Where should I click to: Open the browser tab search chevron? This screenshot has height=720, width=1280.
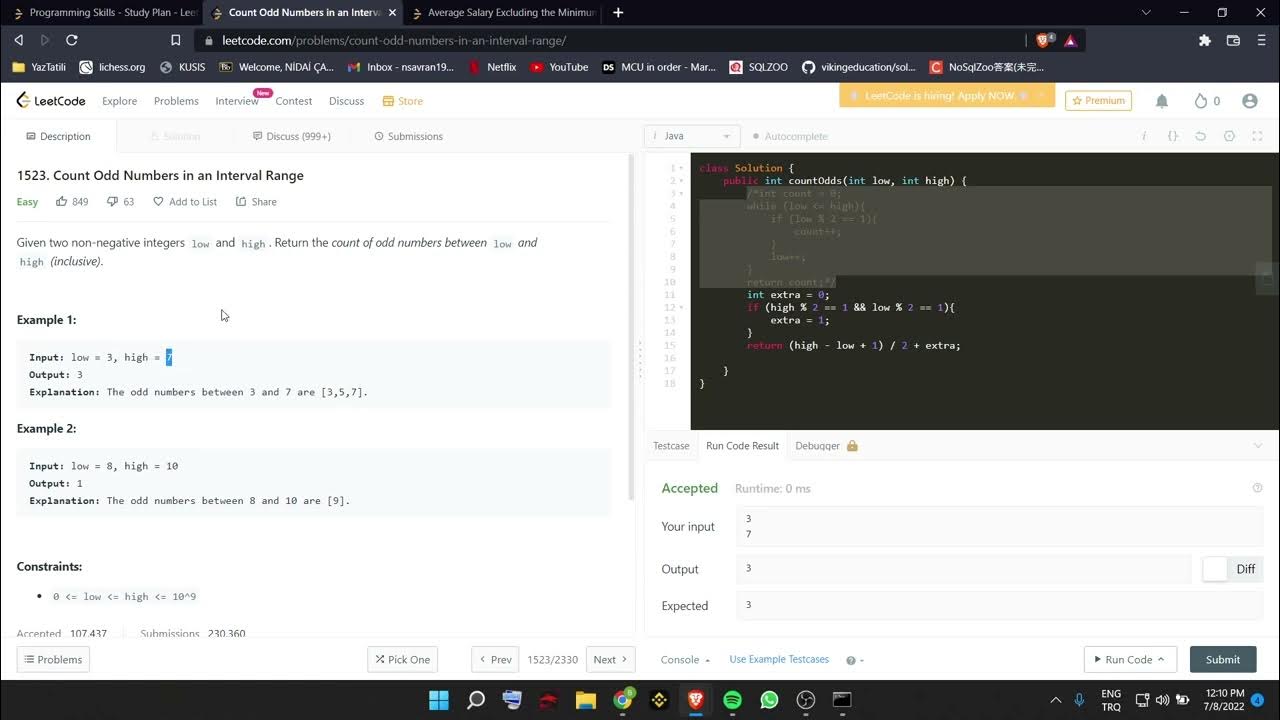click(x=1145, y=13)
